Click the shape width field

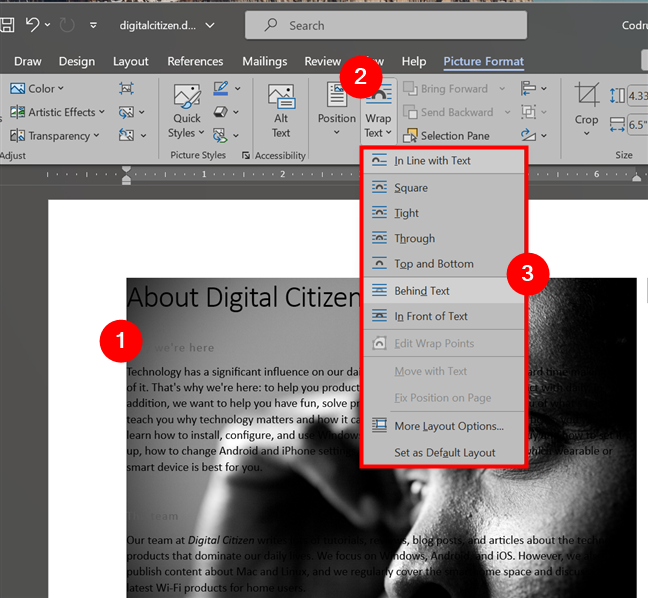(637, 124)
